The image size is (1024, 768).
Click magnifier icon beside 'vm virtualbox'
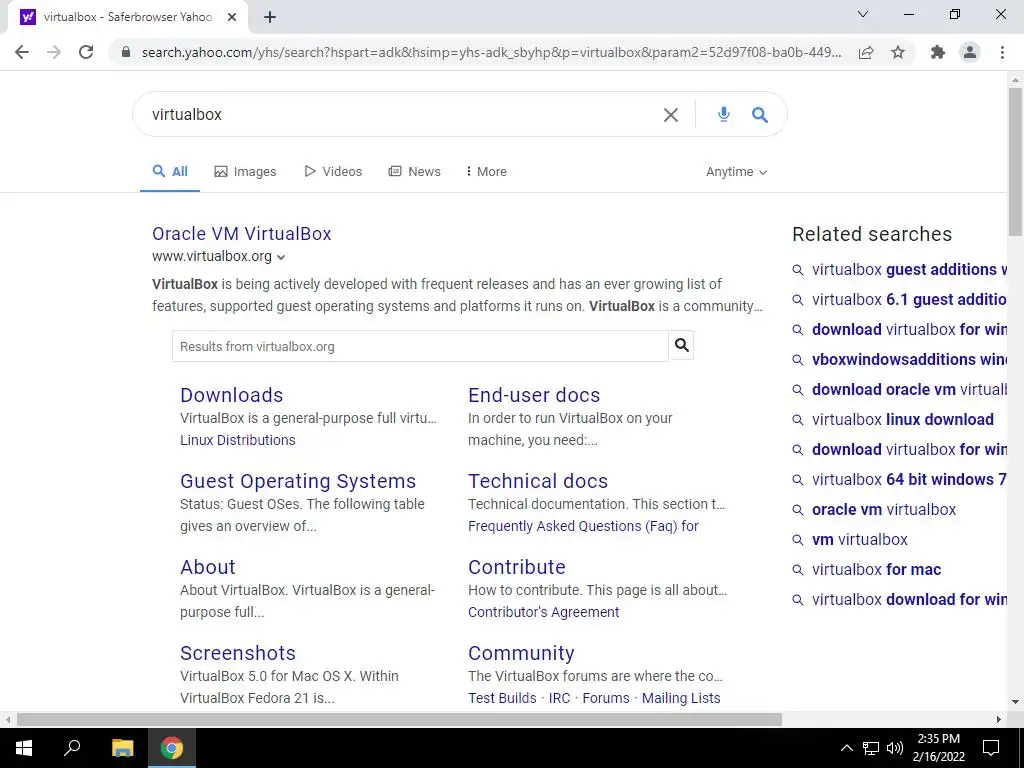click(x=797, y=540)
